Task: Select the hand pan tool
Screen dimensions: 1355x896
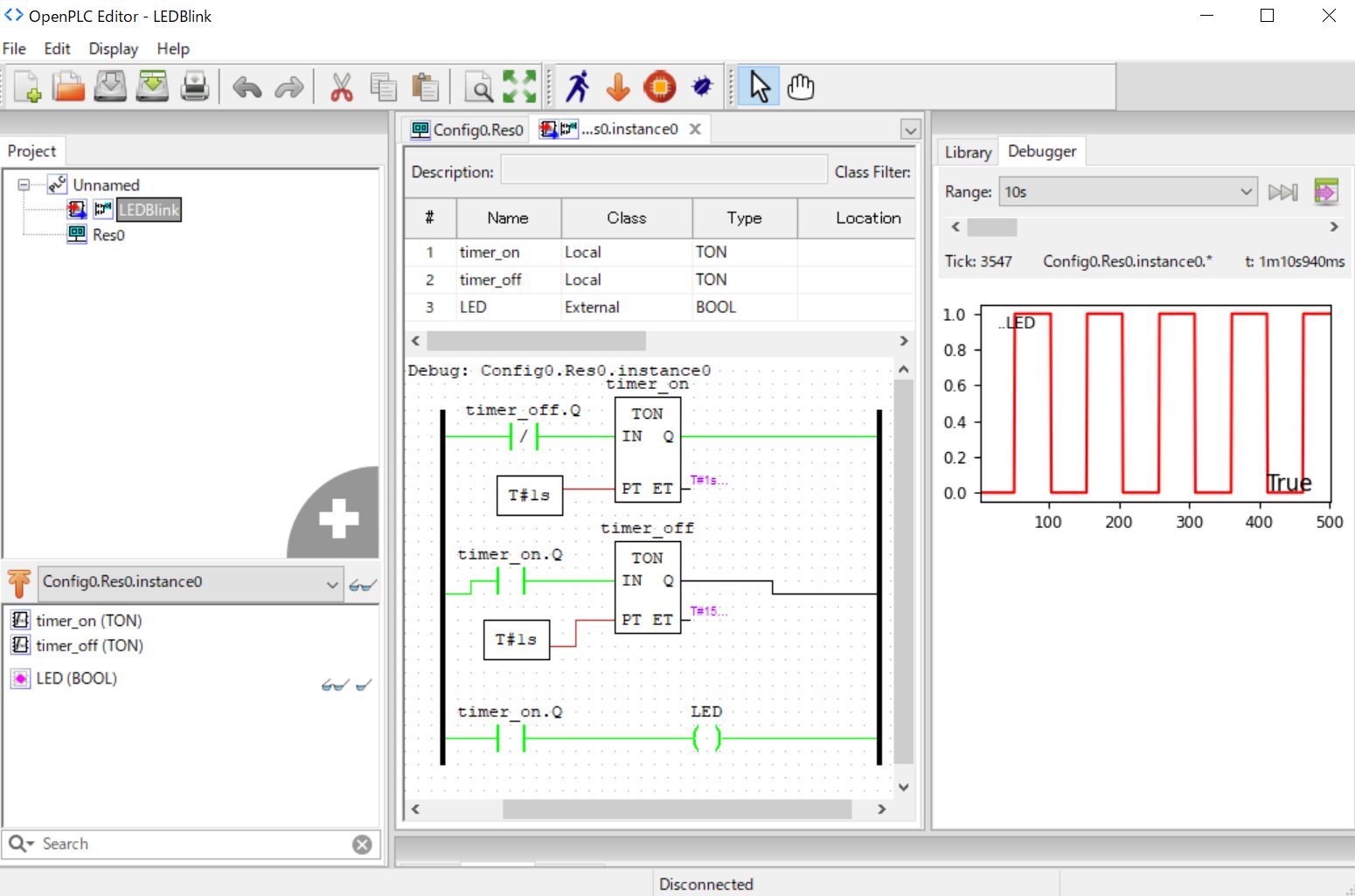Action: (800, 87)
